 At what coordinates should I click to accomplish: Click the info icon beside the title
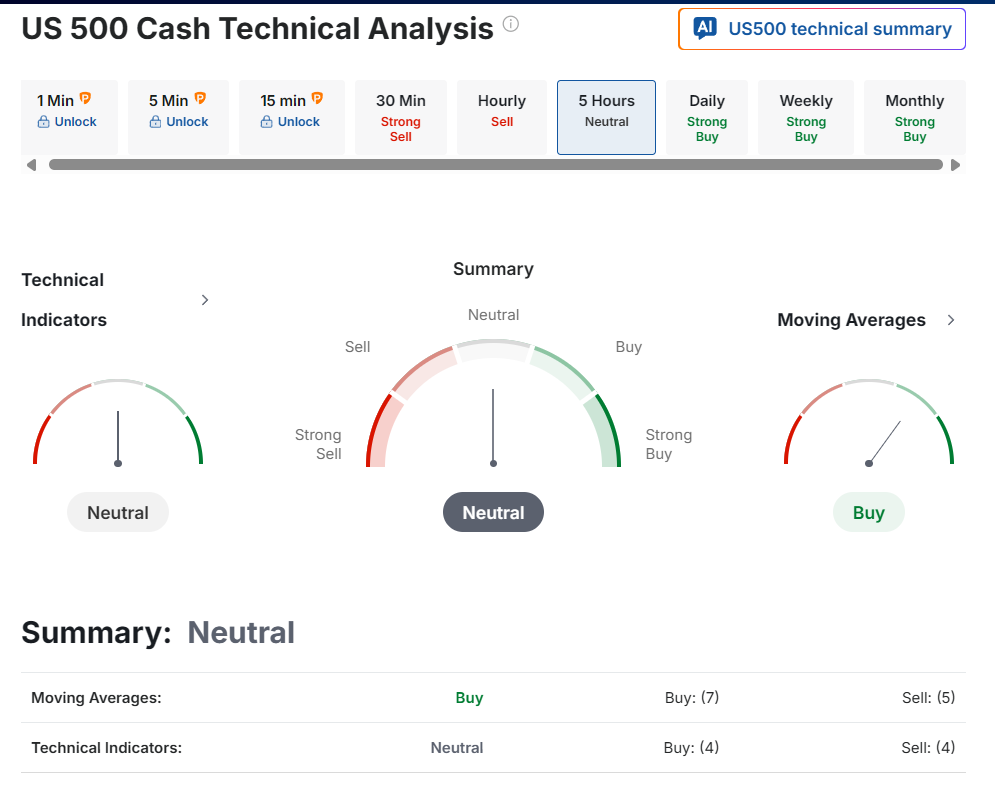[x=511, y=24]
